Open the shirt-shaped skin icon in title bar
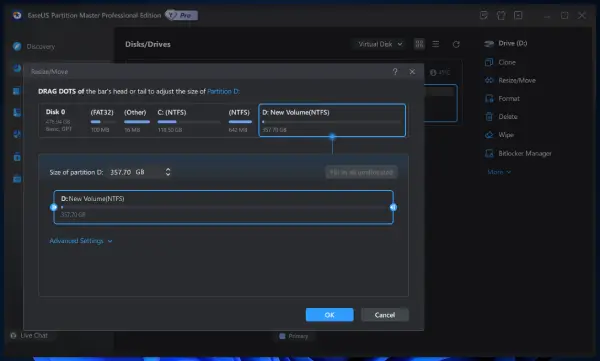The image size is (600, 361). coord(501,15)
